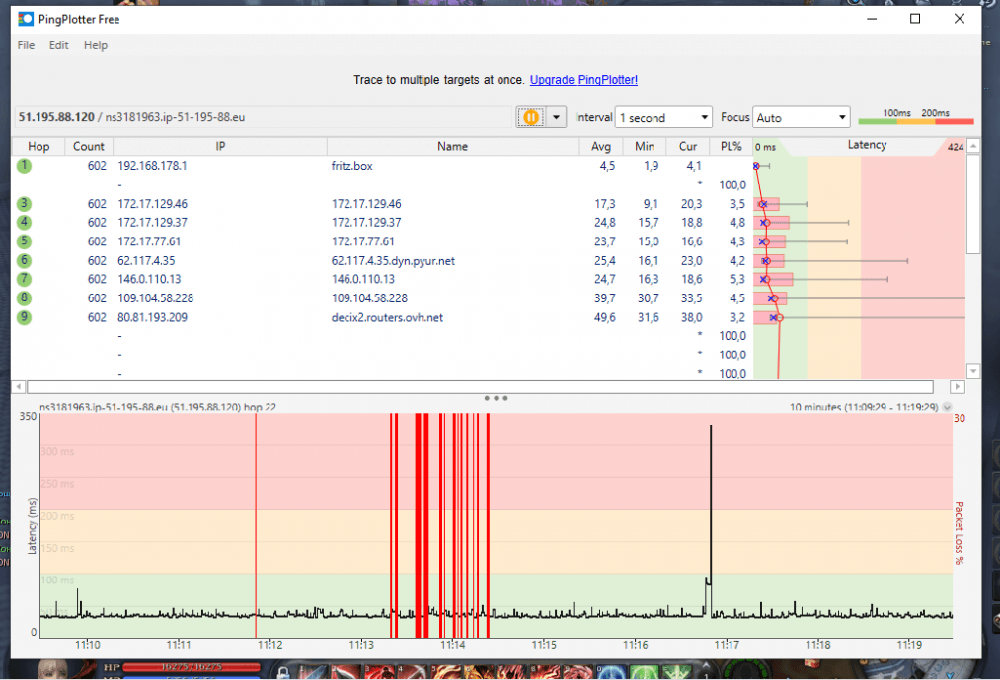Expand the 10 minutes timeline range chevron

946,408
